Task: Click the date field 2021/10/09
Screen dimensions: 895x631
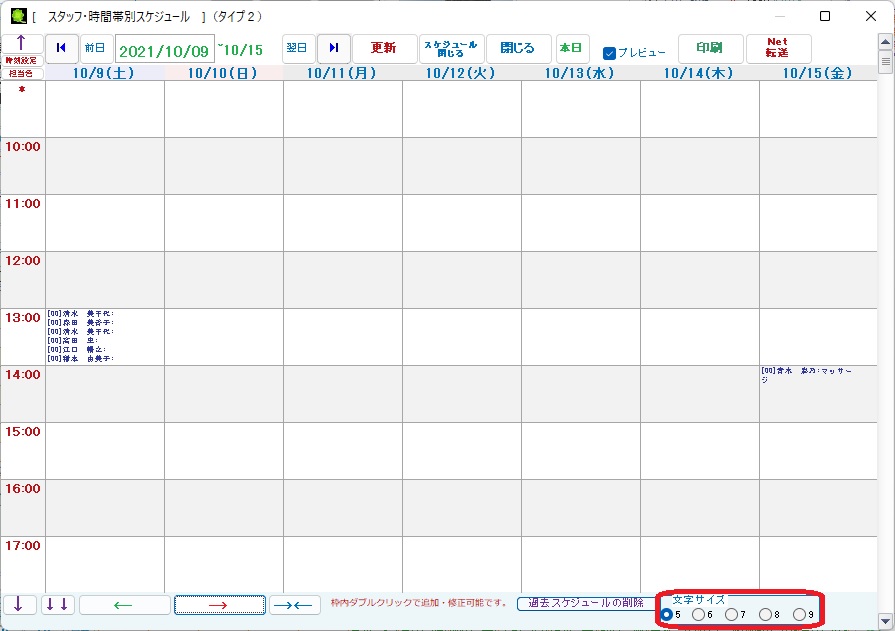Action: [x=164, y=50]
